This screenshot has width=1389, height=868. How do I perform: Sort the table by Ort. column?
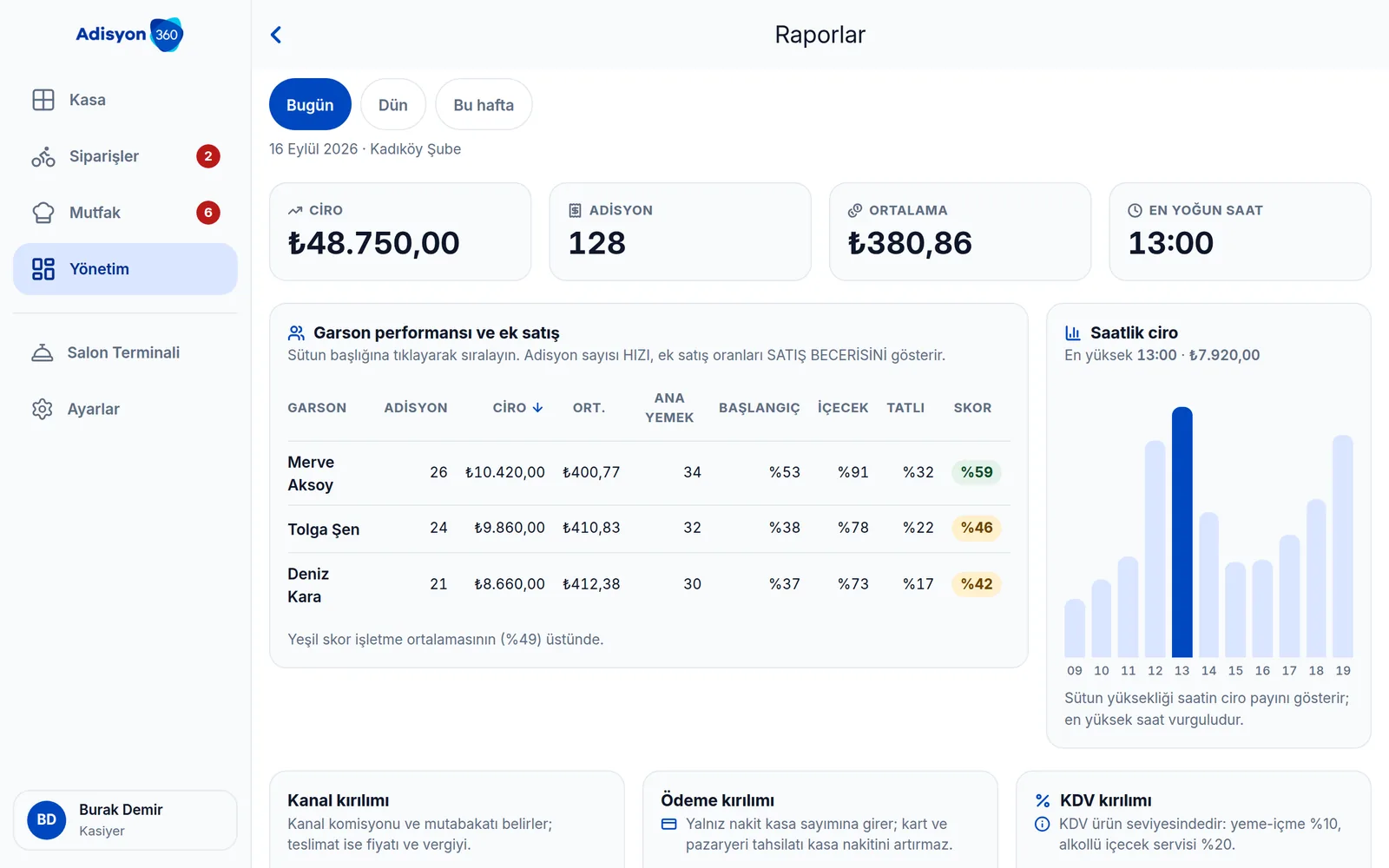coord(589,408)
